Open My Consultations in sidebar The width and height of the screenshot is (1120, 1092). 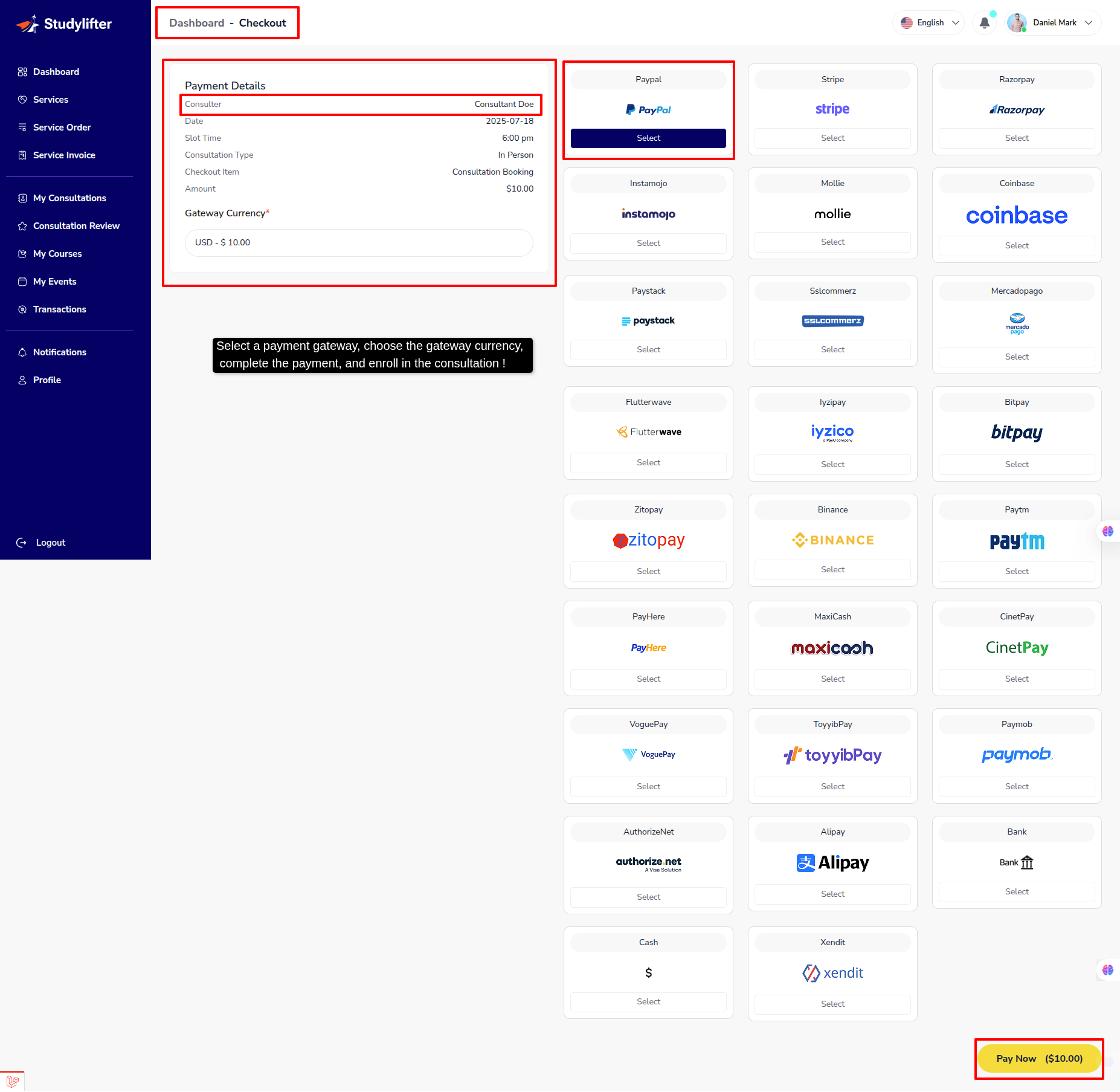69,198
